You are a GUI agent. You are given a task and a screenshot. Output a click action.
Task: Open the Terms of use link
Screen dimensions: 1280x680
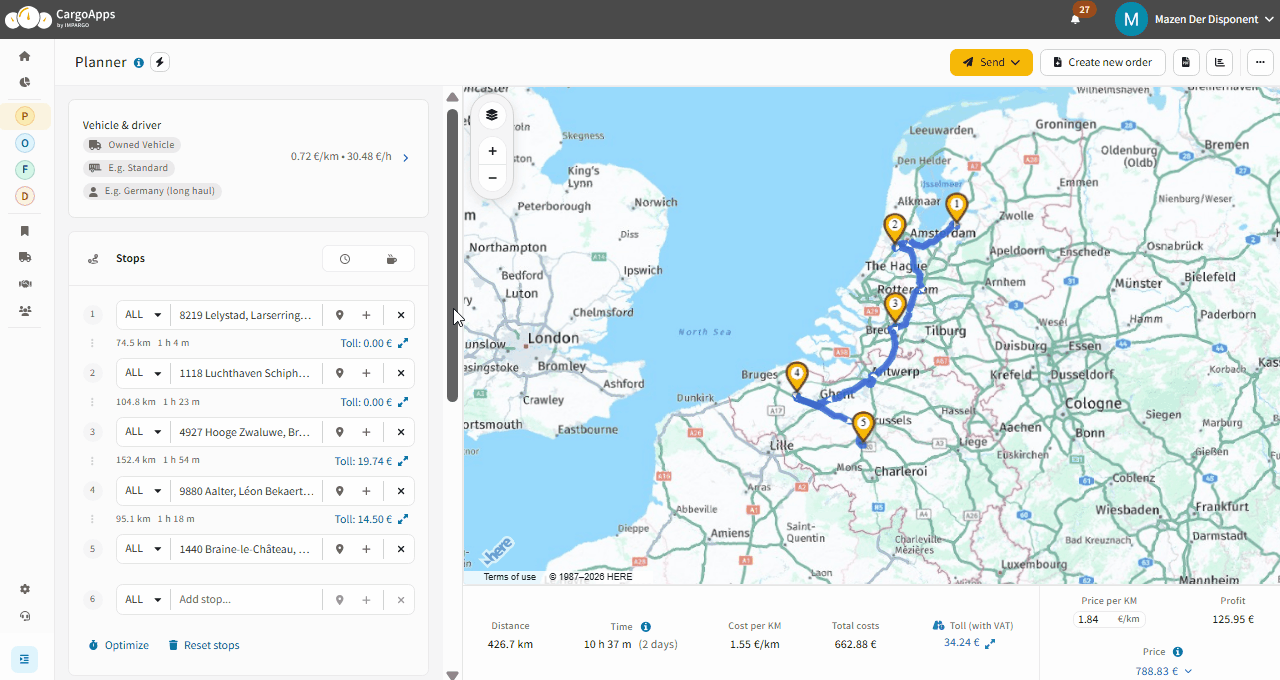(x=510, y=577)
